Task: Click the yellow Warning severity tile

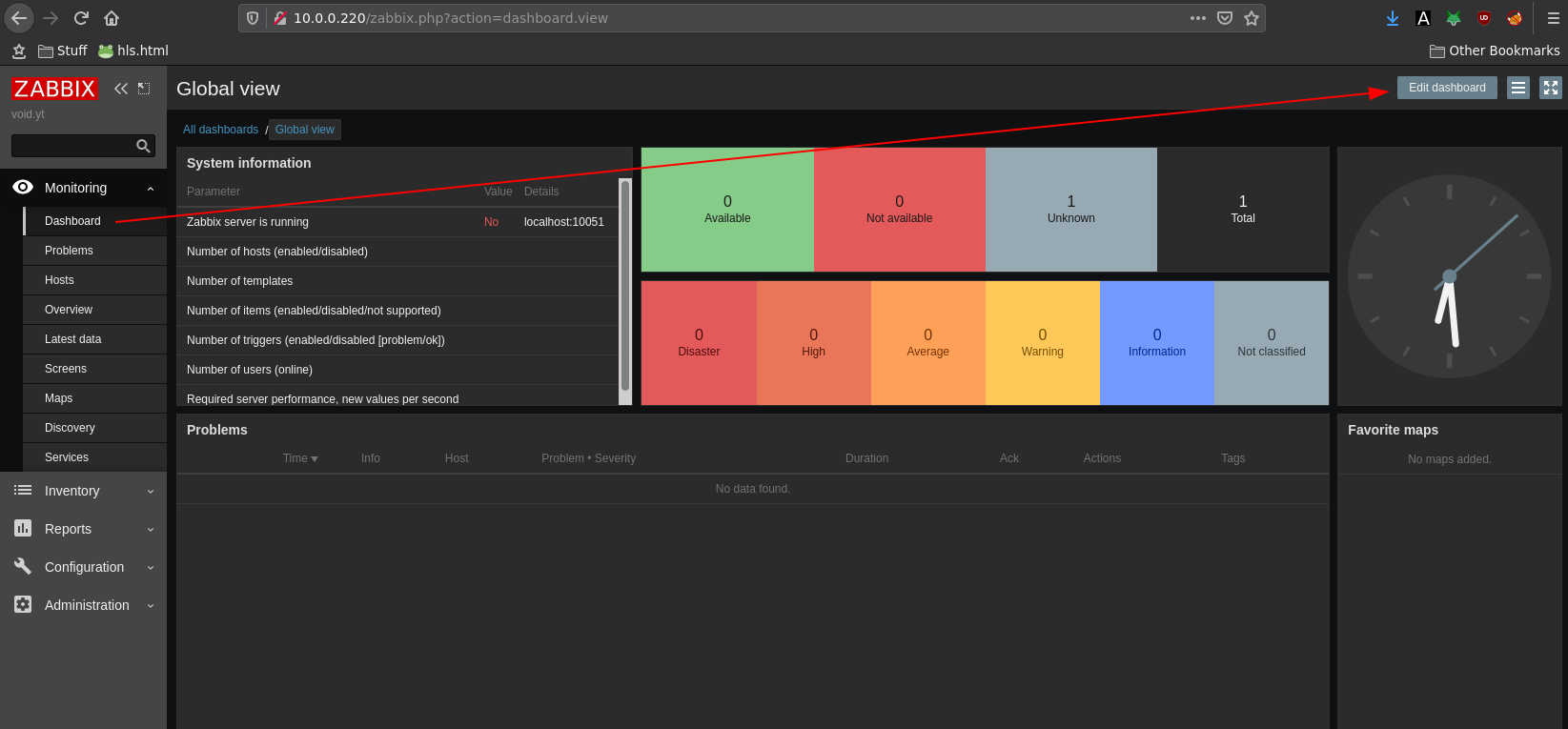Action: coord(1043,343)
